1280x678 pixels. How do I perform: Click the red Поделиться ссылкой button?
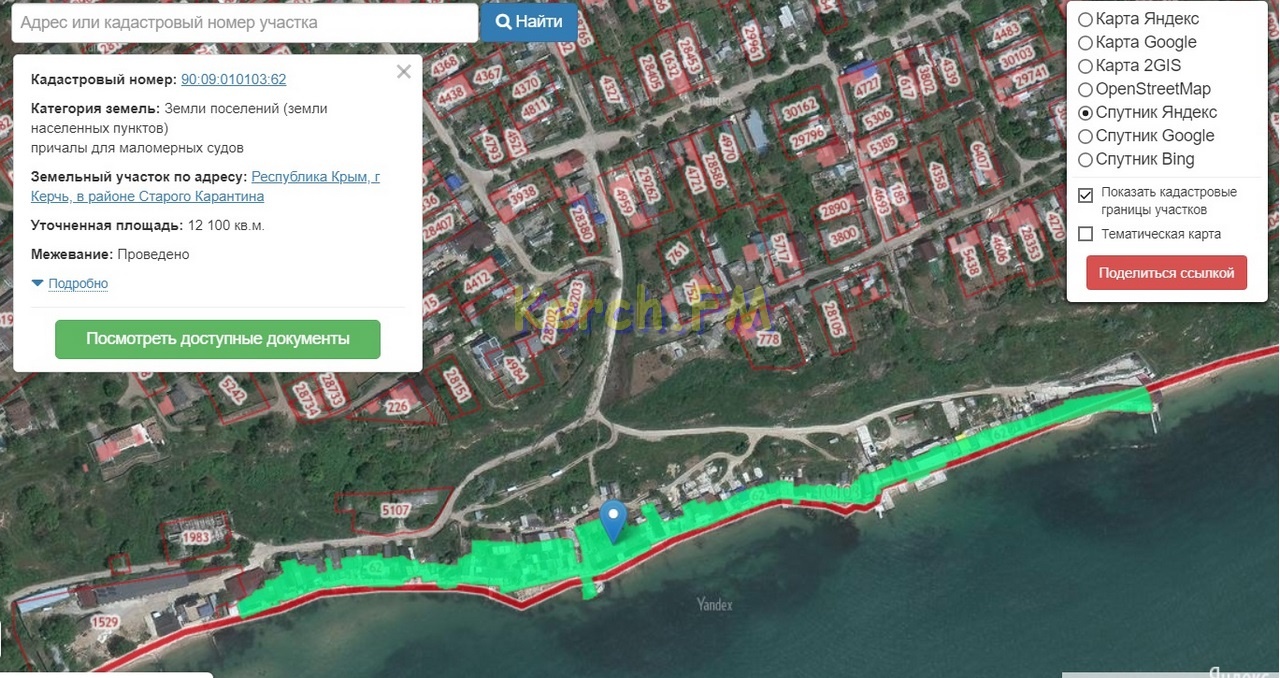[x=1166, y=273]
